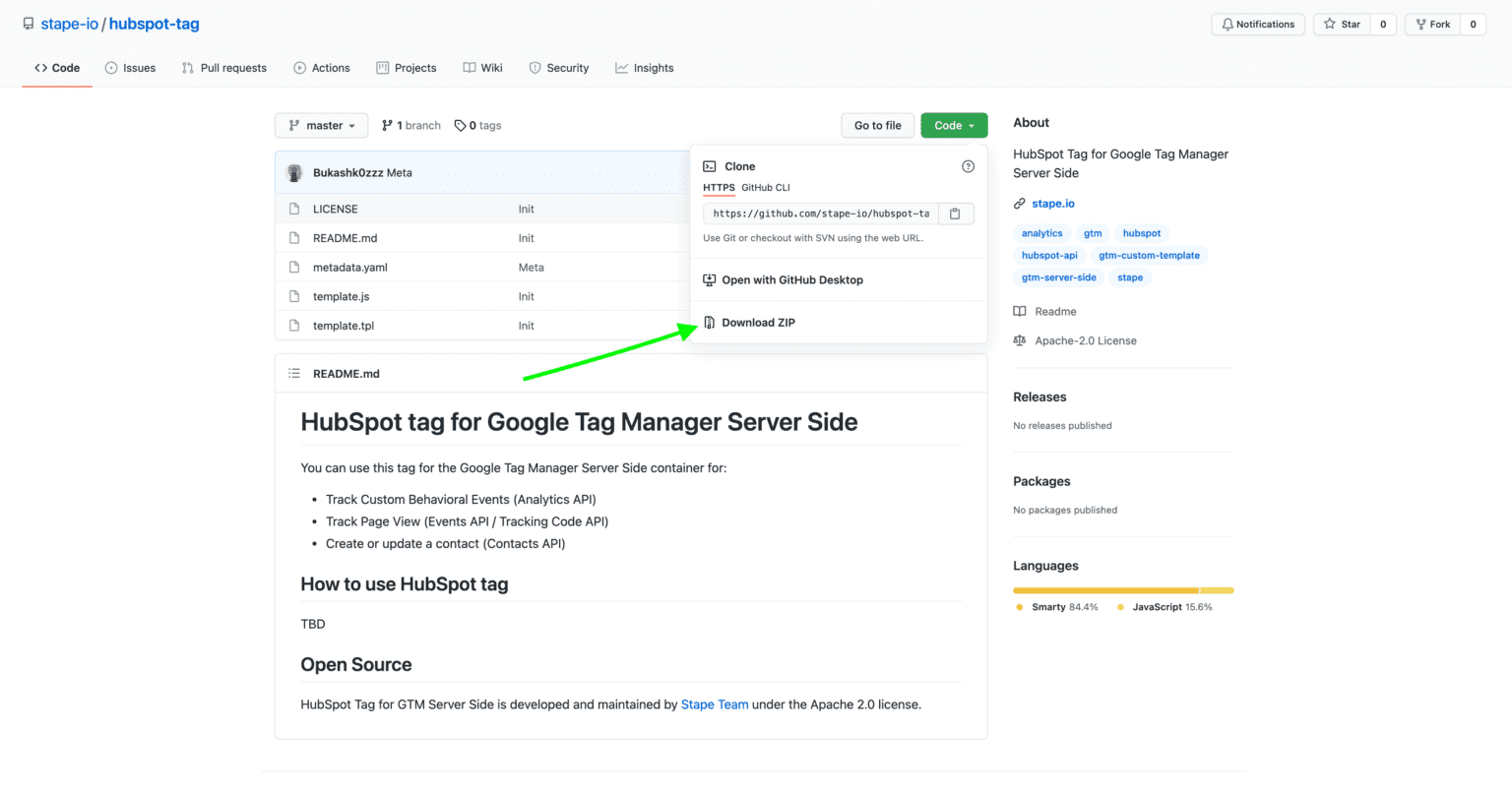The image size is (1512, 794).
Task: Click the GitHub Desktop icon in dropdown
Action: tap(710, 279)
